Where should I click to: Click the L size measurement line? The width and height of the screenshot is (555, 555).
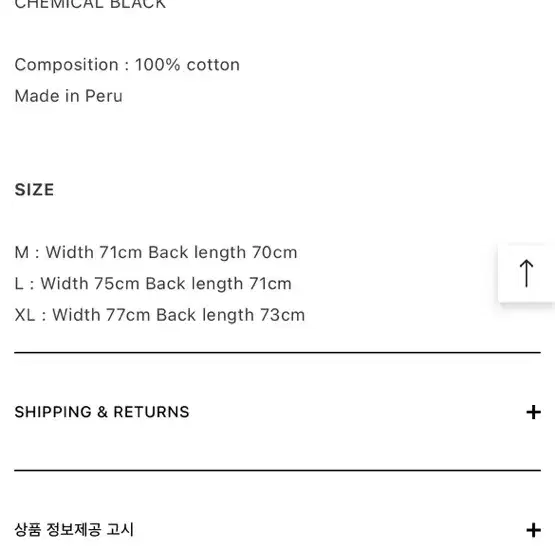153,284
